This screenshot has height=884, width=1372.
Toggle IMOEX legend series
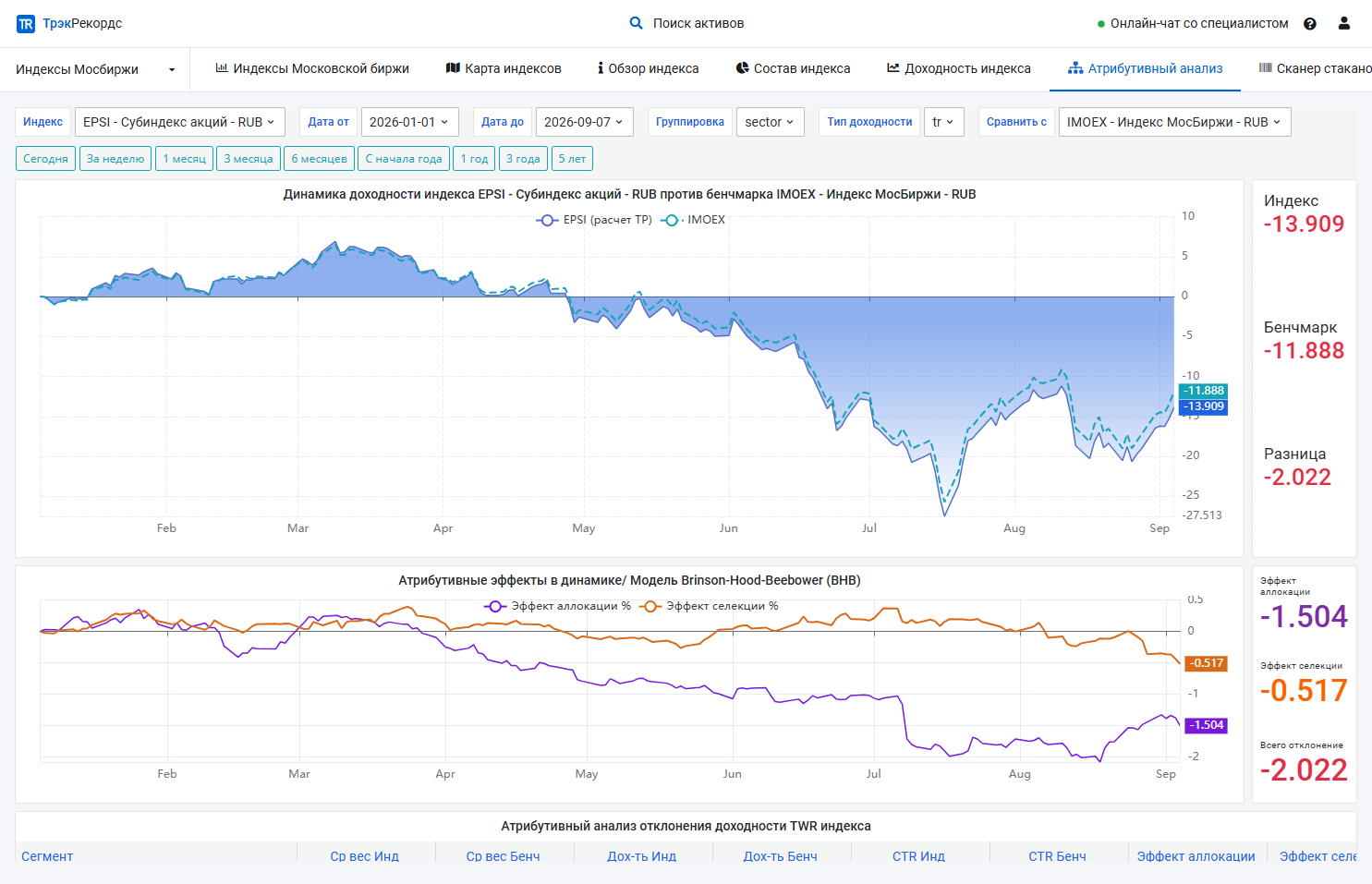pyautogui.click(x=693, y=220)
